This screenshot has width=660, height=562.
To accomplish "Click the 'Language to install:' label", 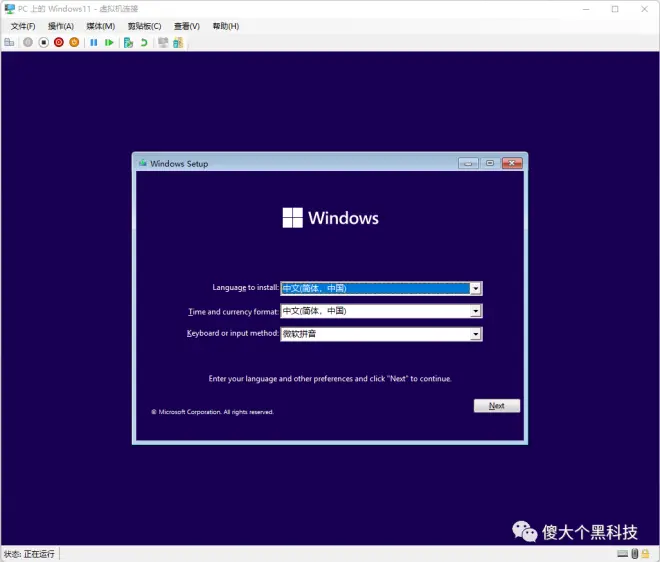I will 245,288.
